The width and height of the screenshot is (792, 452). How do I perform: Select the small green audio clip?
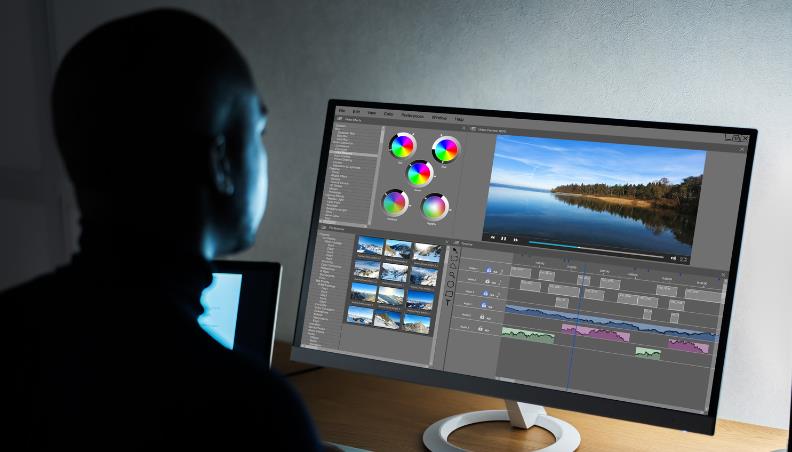pyautogui.click(x=648, y=353)
